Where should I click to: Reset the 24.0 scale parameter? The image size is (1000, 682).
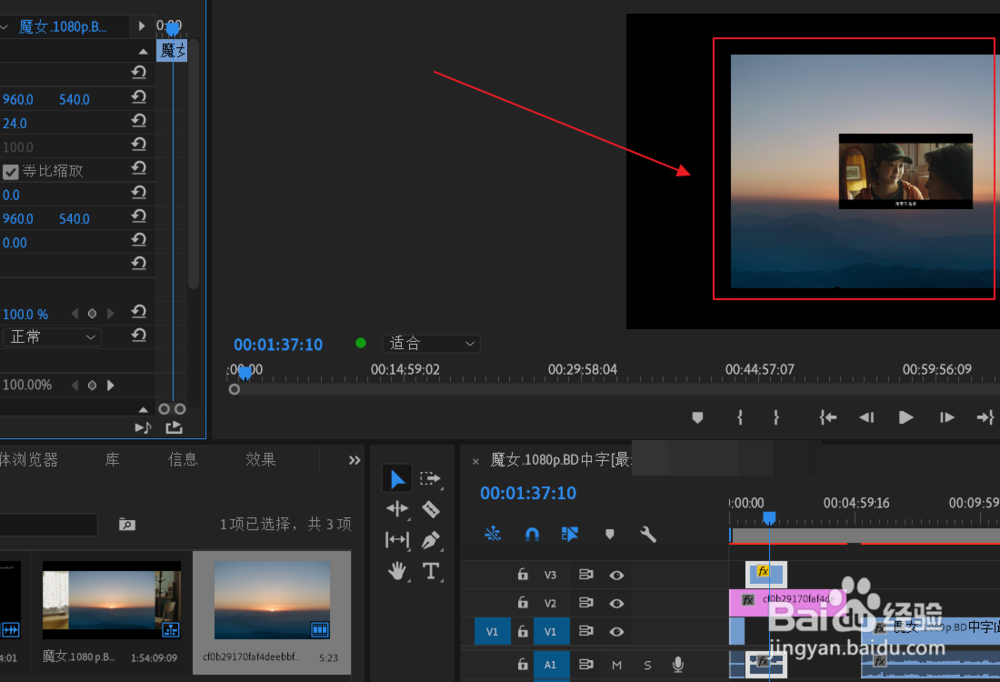tap(139, 121)
